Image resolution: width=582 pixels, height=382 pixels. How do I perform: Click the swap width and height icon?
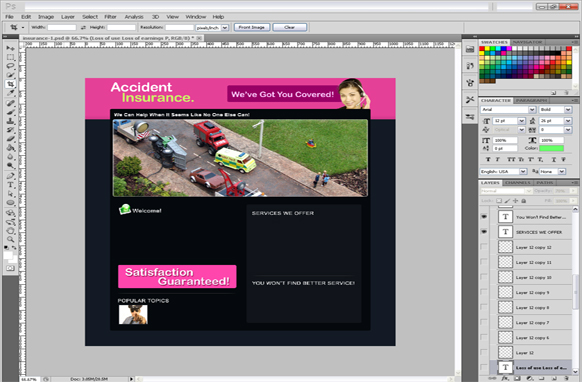coord(83,27)
